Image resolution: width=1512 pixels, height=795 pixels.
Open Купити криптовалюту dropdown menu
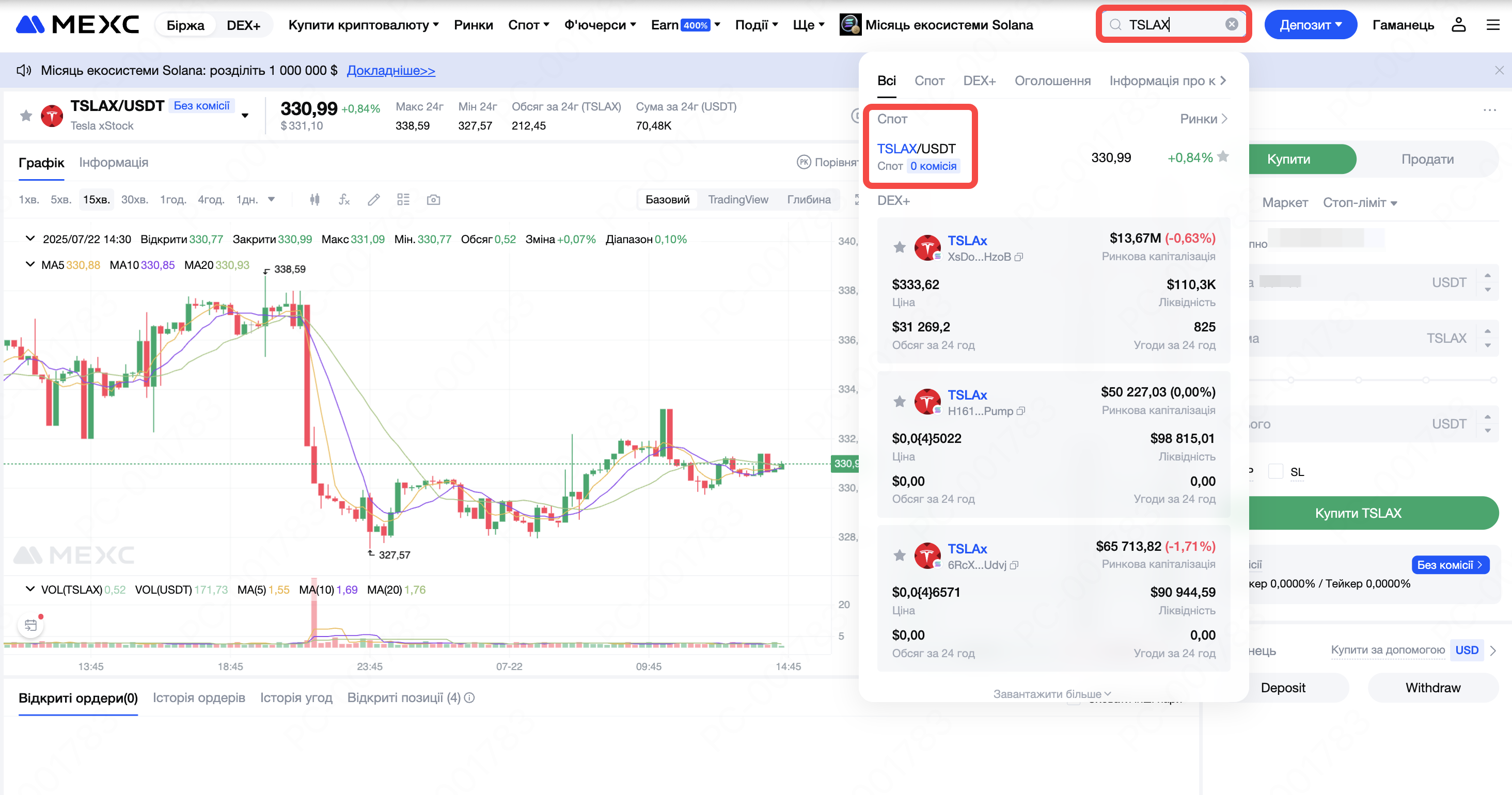coord(364,25)
